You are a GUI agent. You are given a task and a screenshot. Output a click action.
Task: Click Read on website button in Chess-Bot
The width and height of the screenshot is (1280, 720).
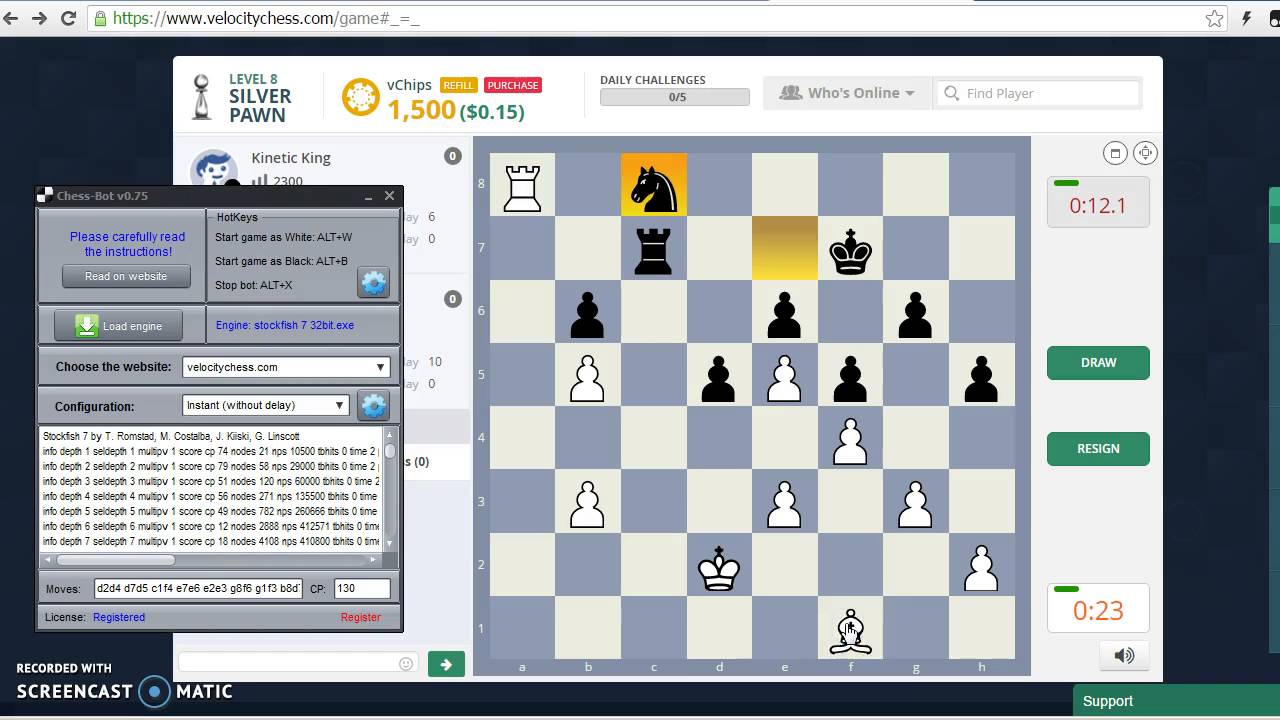tap(126, 276)
